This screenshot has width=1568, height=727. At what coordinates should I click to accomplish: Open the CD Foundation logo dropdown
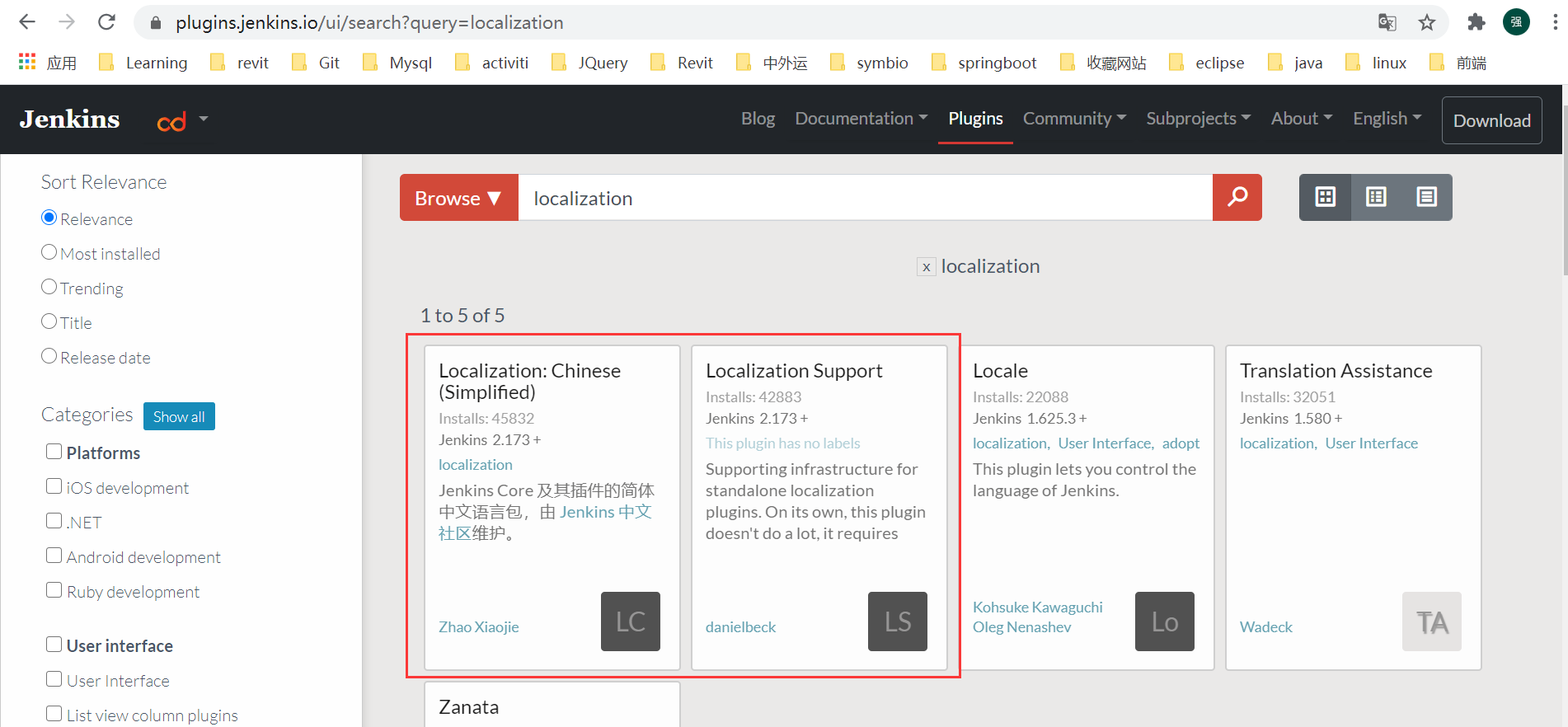pos(182,120)
